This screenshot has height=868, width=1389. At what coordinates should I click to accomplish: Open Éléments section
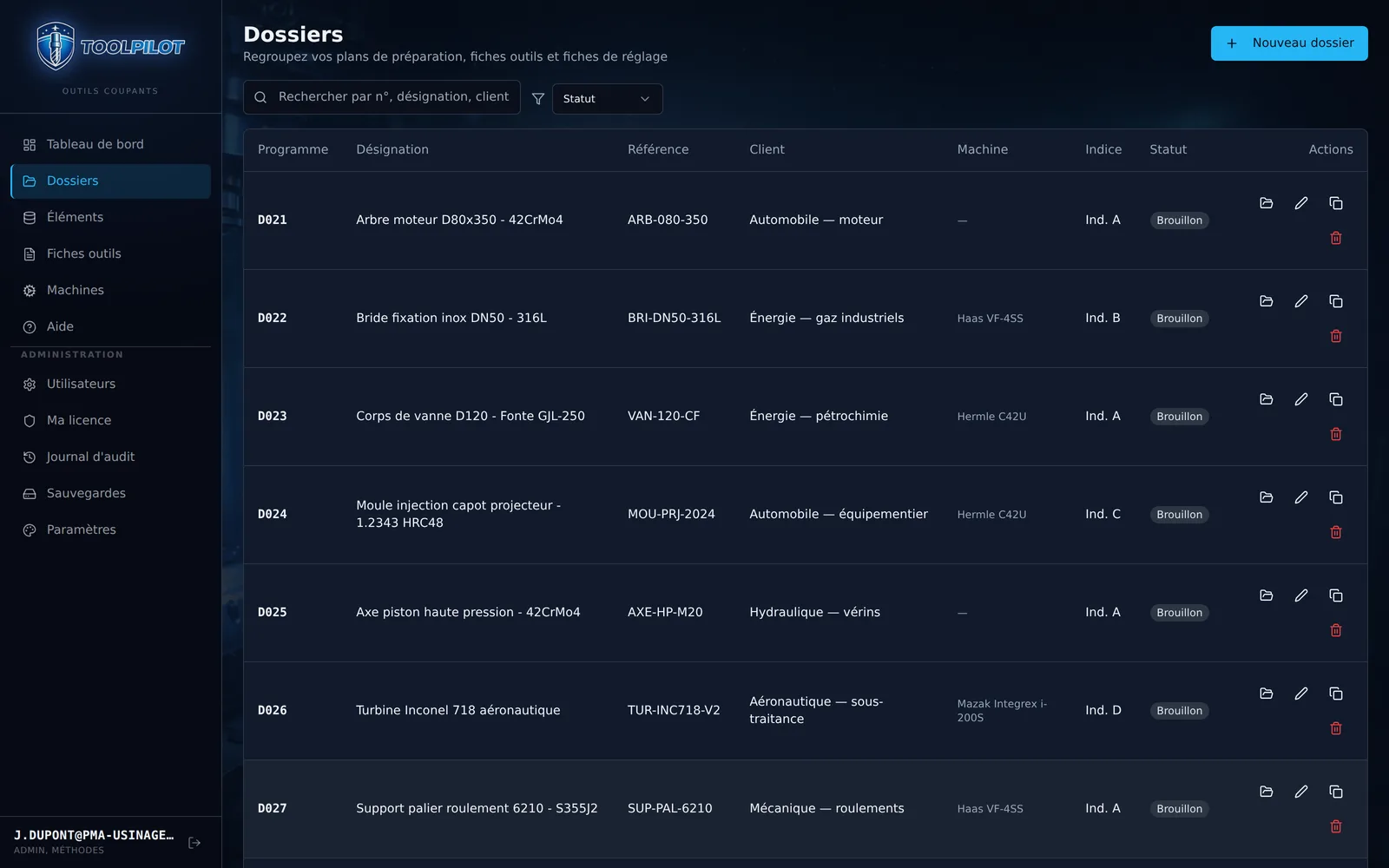[110, 218]
